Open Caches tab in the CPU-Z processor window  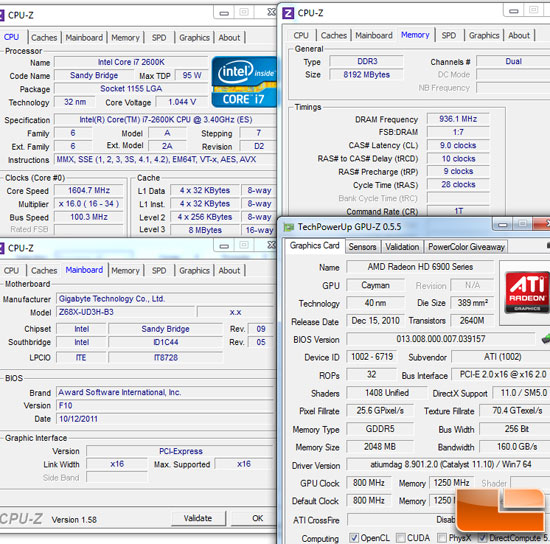(x=44, y=38)
